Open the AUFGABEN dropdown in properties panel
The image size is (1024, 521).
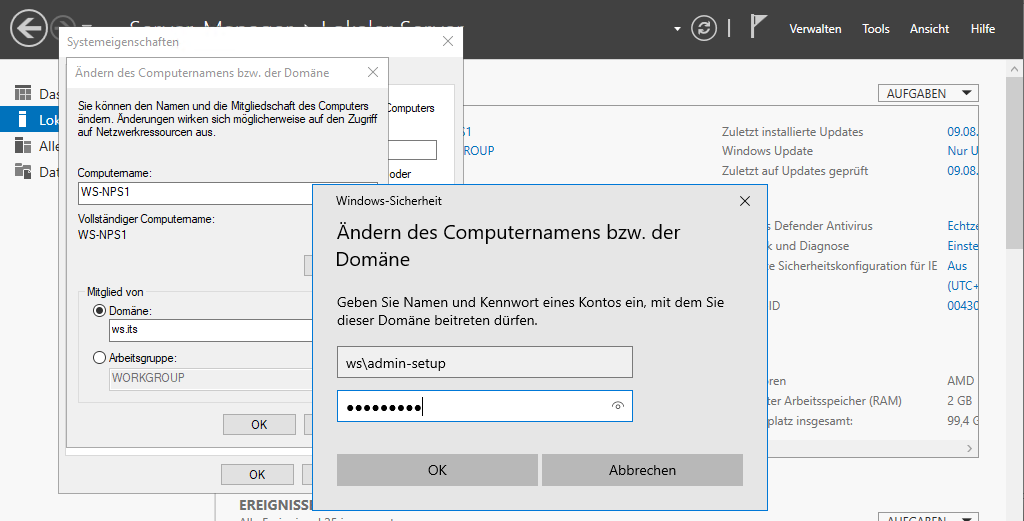(x=928, y=93)
